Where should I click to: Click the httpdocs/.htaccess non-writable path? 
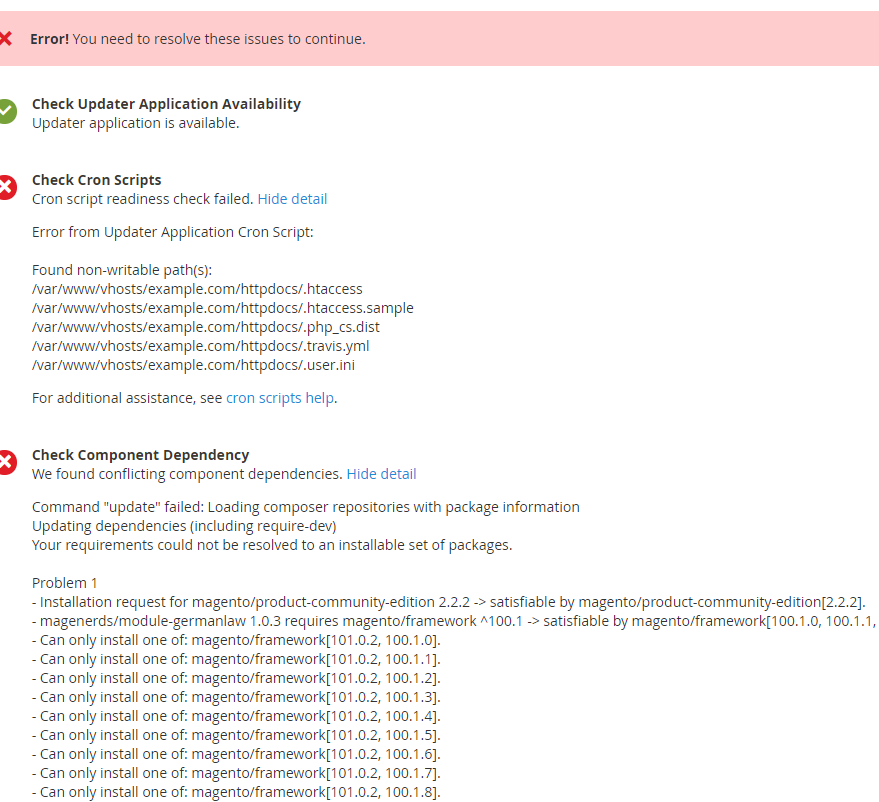click(x=197, y=289)
